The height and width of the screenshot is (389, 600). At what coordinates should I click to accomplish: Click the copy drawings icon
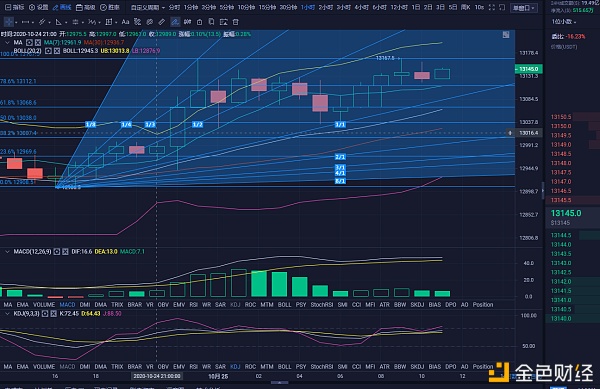click(211, 22)
